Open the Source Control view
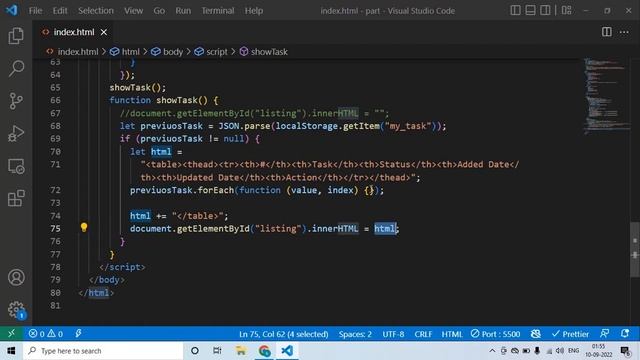The height and width of the screenshot is (360, 640). point(16,101)
